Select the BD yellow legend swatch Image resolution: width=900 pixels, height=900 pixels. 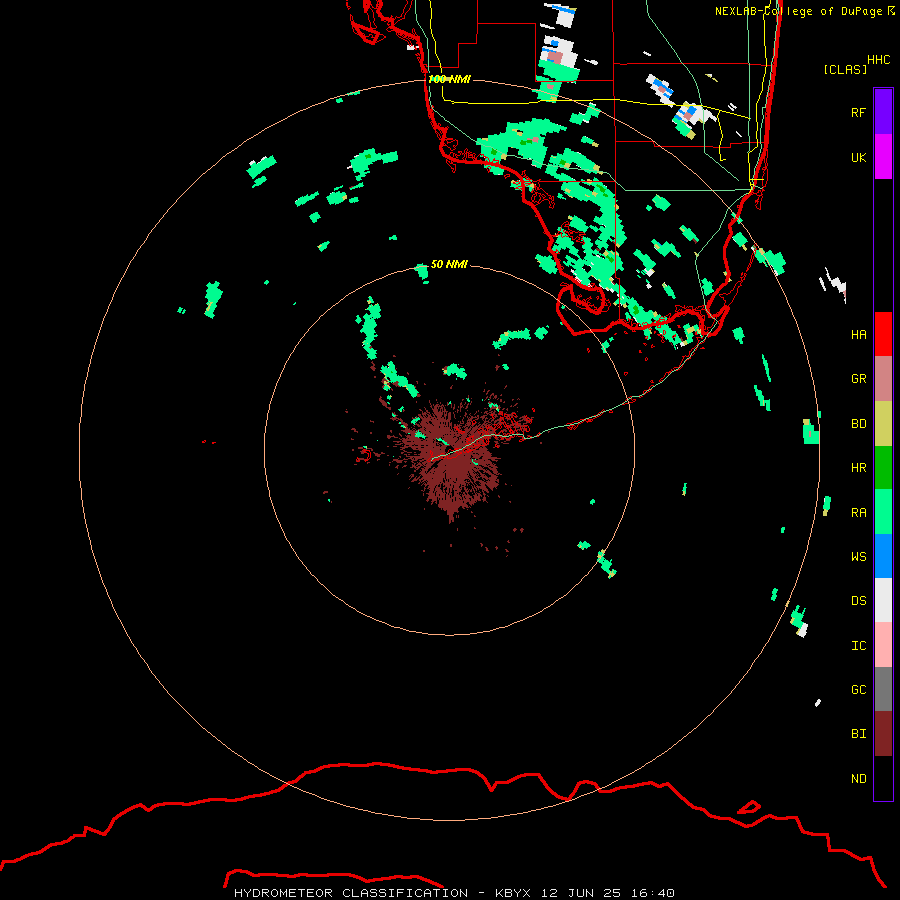[x=883, y=424]
